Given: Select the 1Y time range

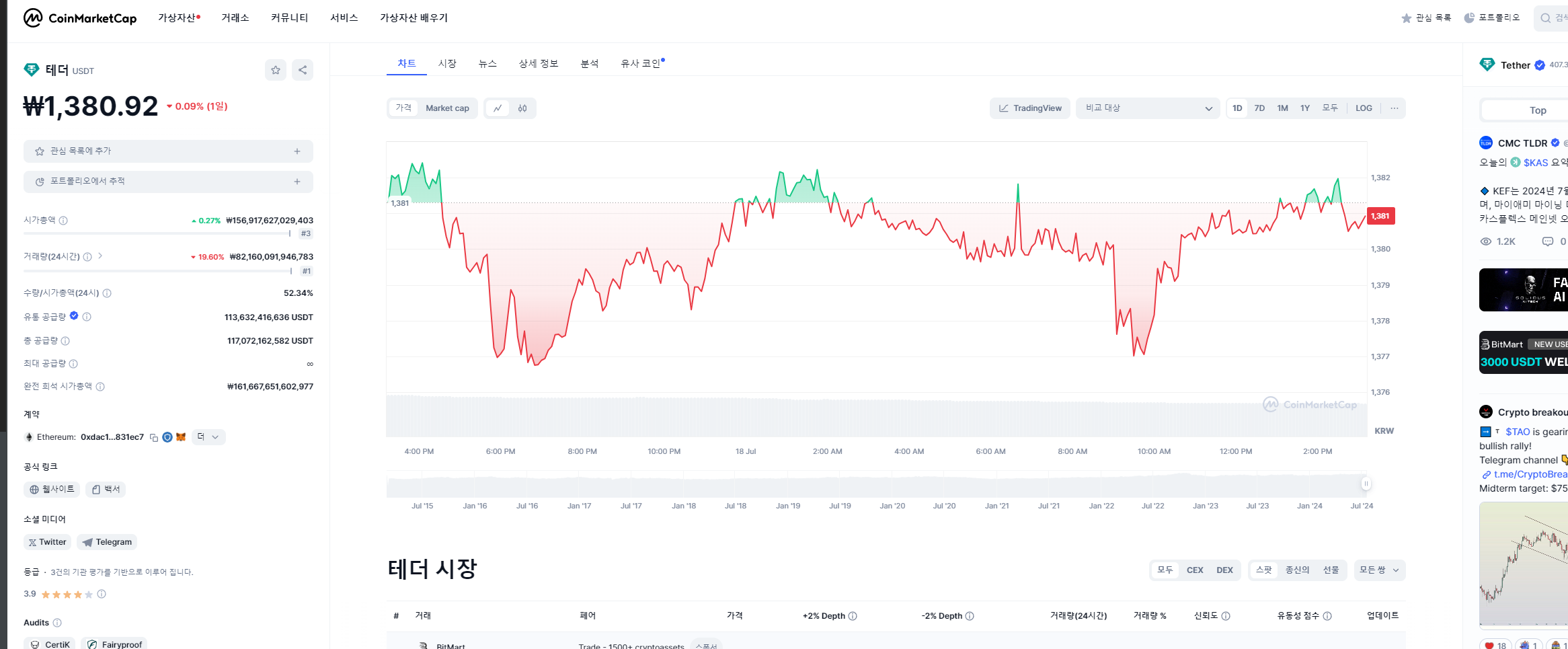Looking at the screenshot, I should pos(1305,108).
